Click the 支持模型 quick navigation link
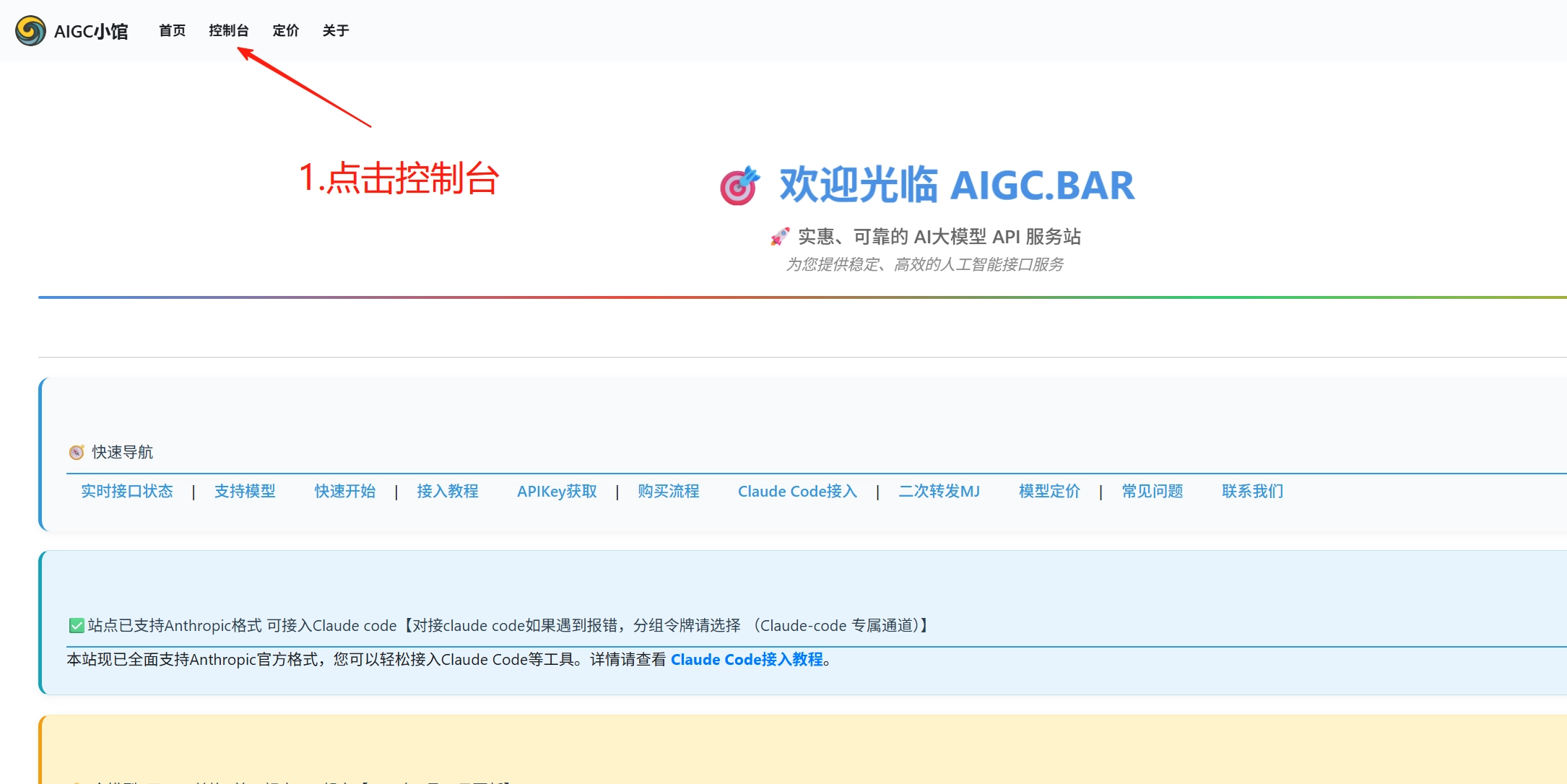 (246, 492)
